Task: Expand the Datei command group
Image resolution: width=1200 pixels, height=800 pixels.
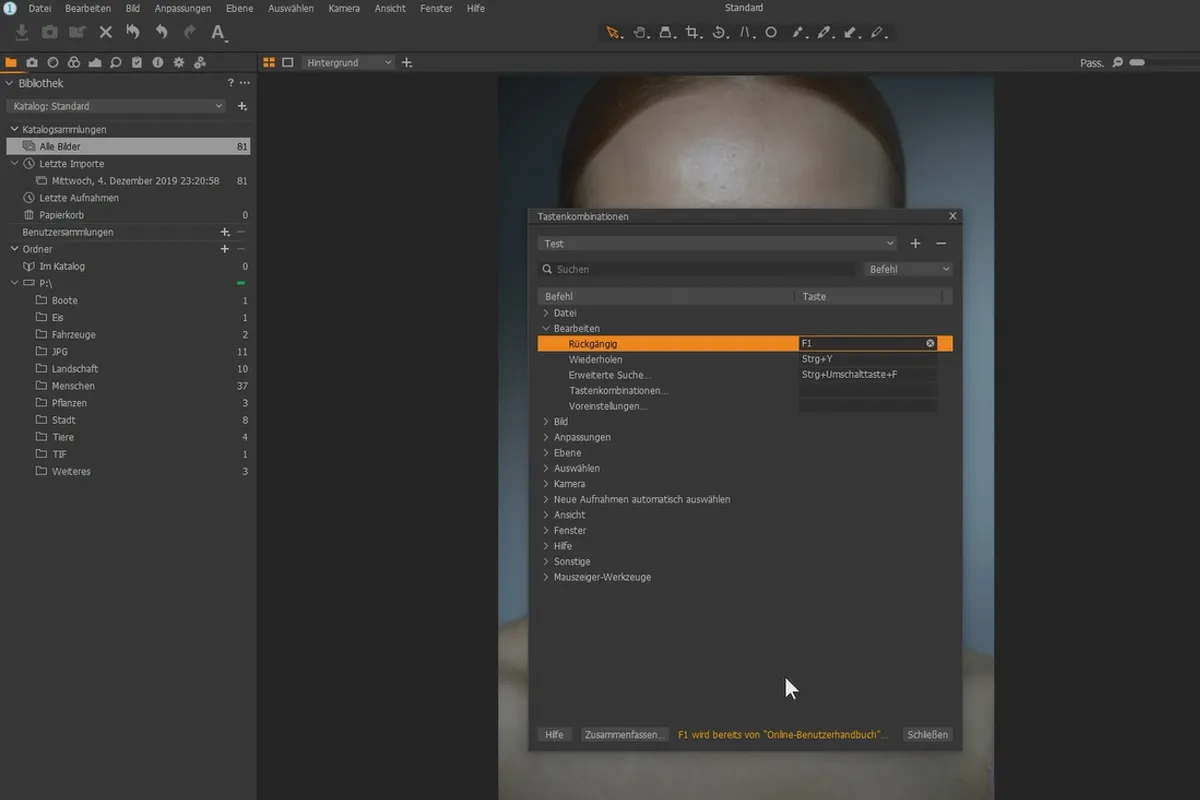Action: click(546, 313)
